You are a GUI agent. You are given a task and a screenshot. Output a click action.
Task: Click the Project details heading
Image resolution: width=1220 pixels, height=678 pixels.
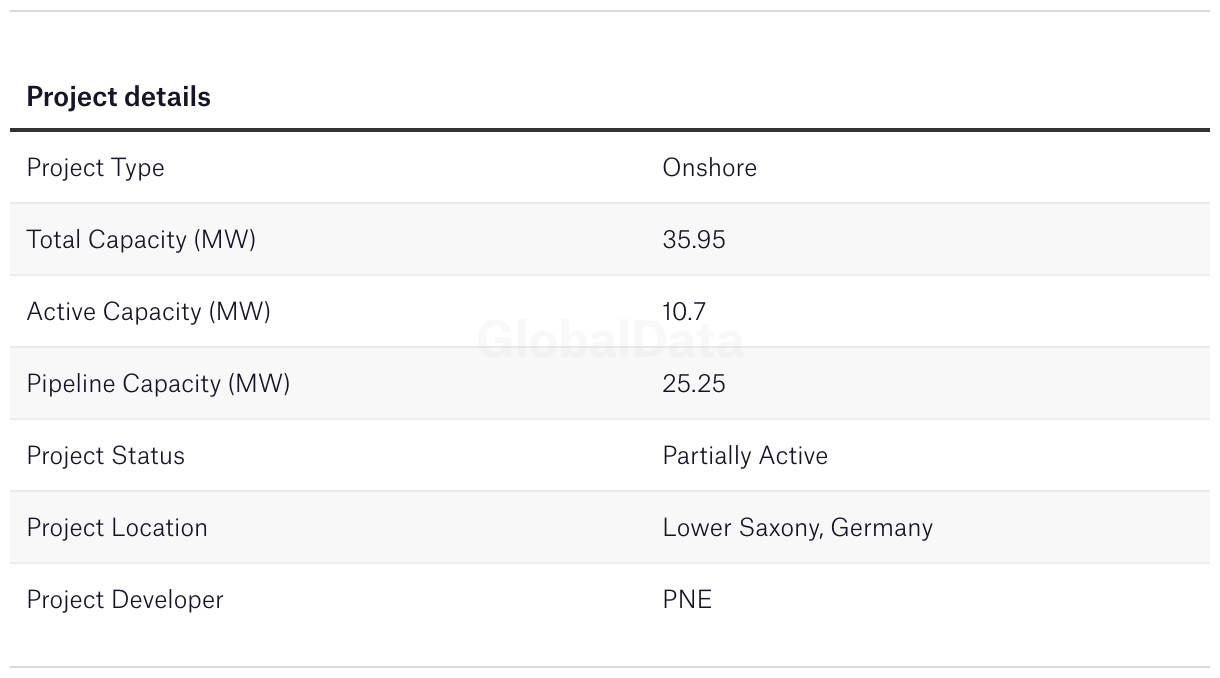(x=118, y=97)
